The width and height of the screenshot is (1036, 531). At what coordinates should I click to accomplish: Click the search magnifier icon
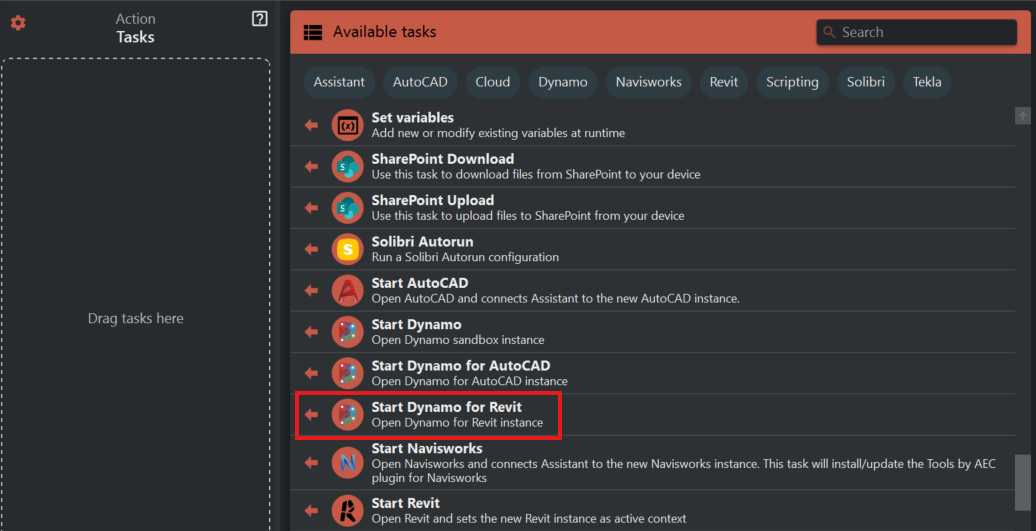[829, 32]
